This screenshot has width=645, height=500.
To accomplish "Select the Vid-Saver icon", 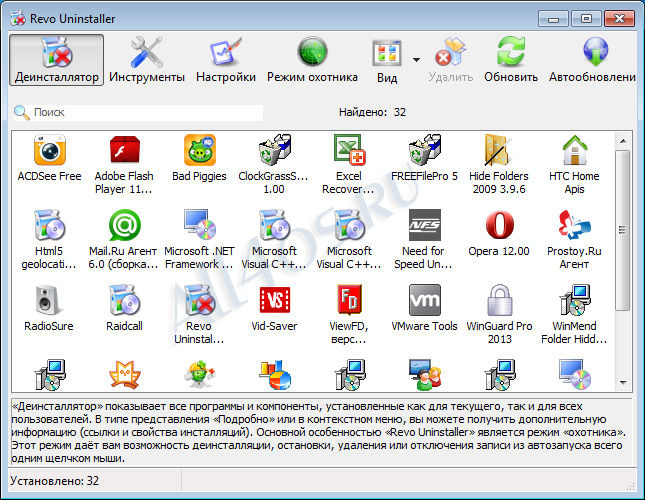I will 274,300.
